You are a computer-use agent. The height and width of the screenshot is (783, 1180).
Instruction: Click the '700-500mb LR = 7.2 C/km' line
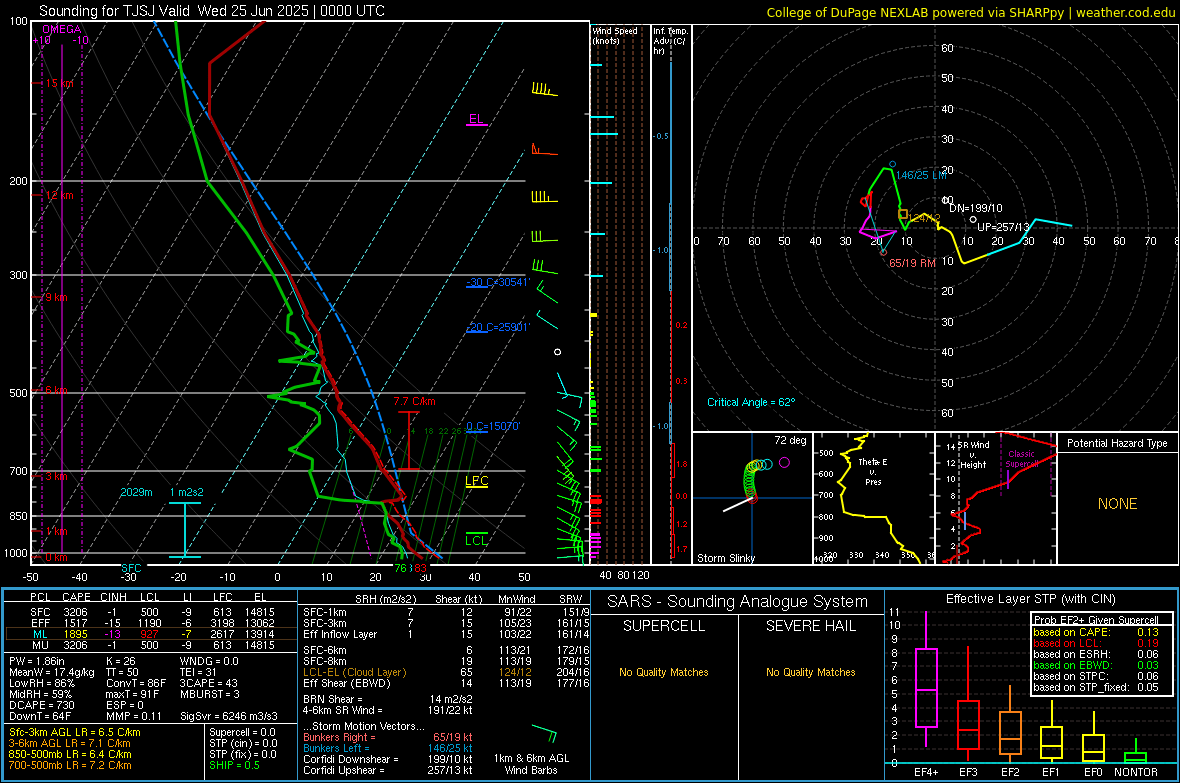coord(70,765)
